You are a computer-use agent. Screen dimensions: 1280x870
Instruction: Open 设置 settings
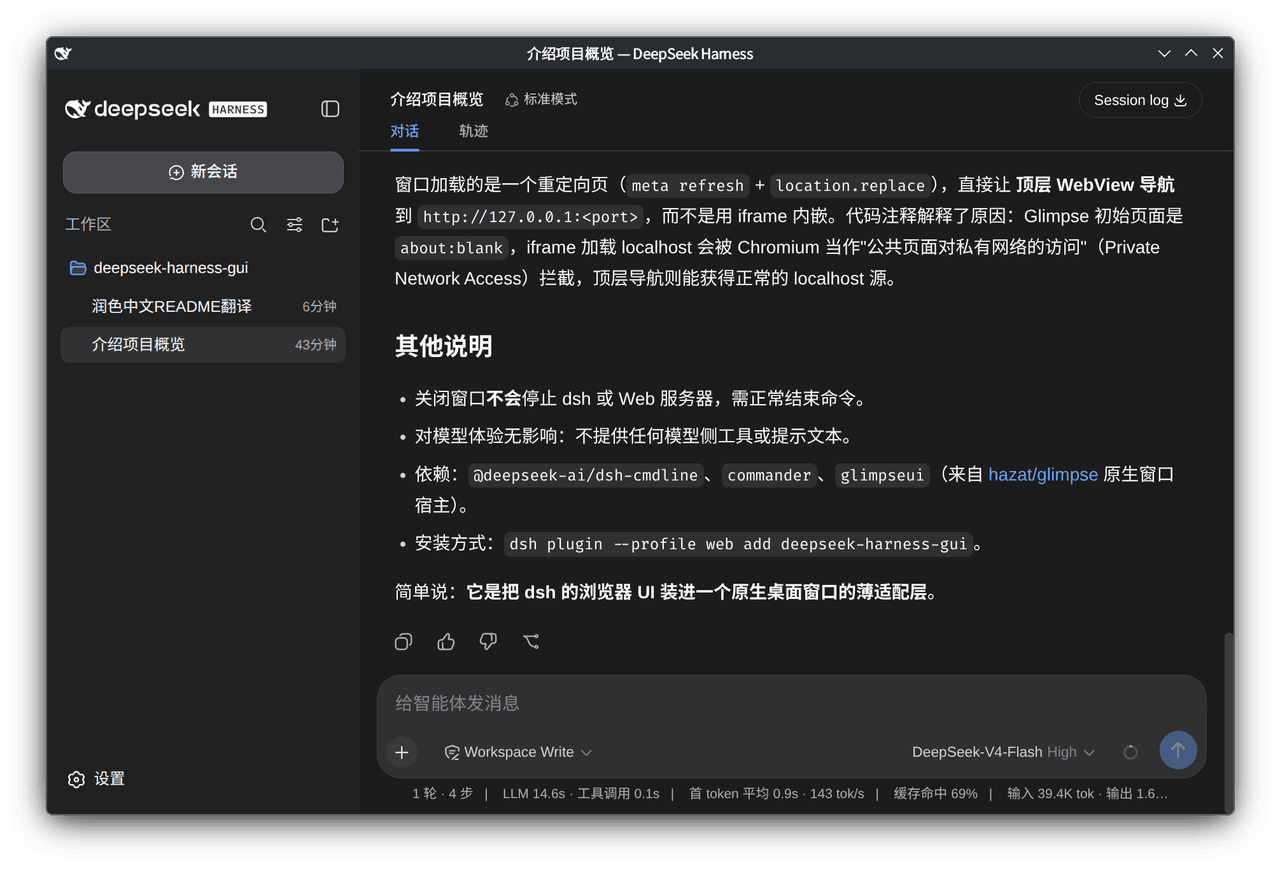tap(96, 779)
